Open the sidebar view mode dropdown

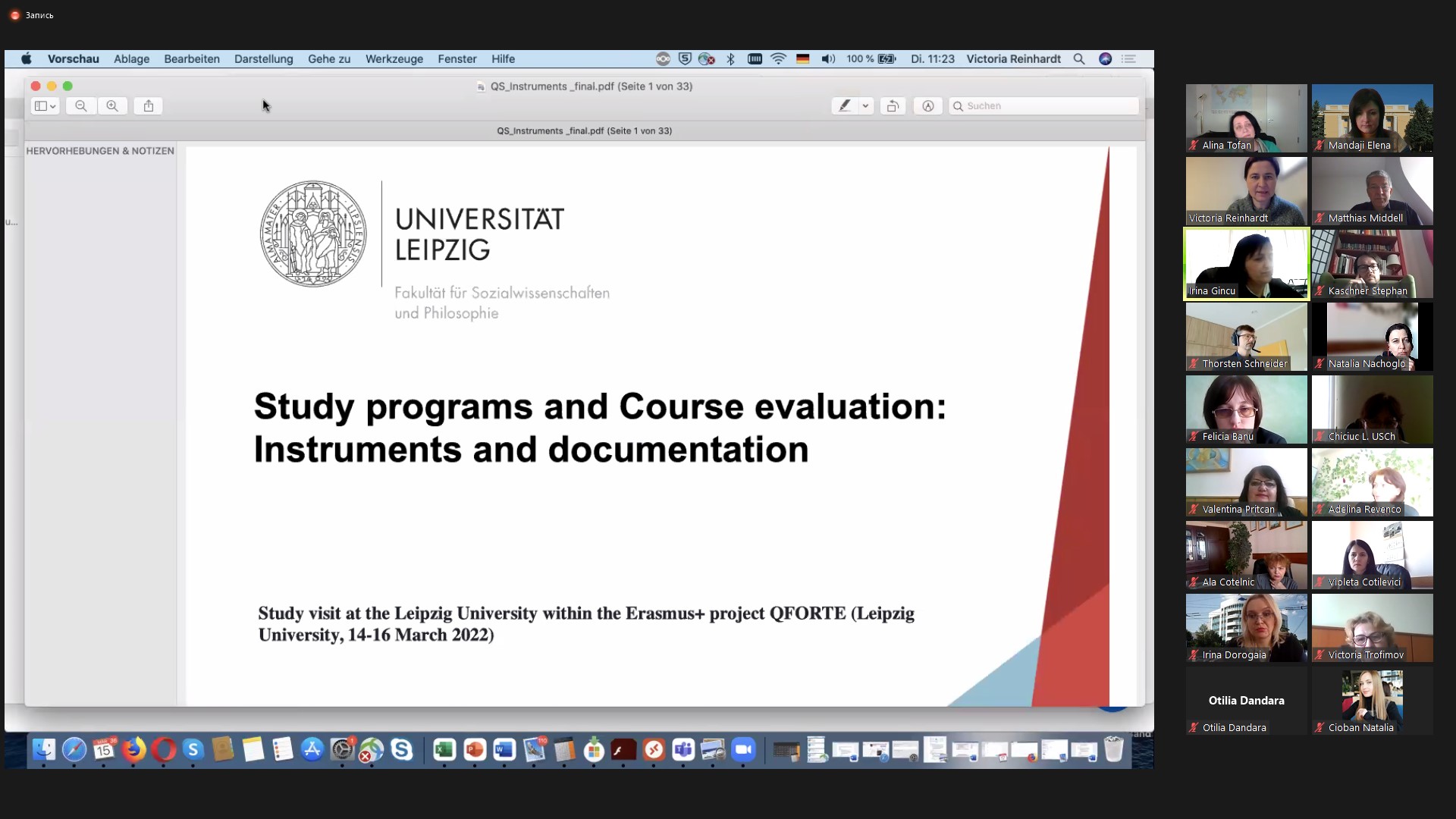45,106
